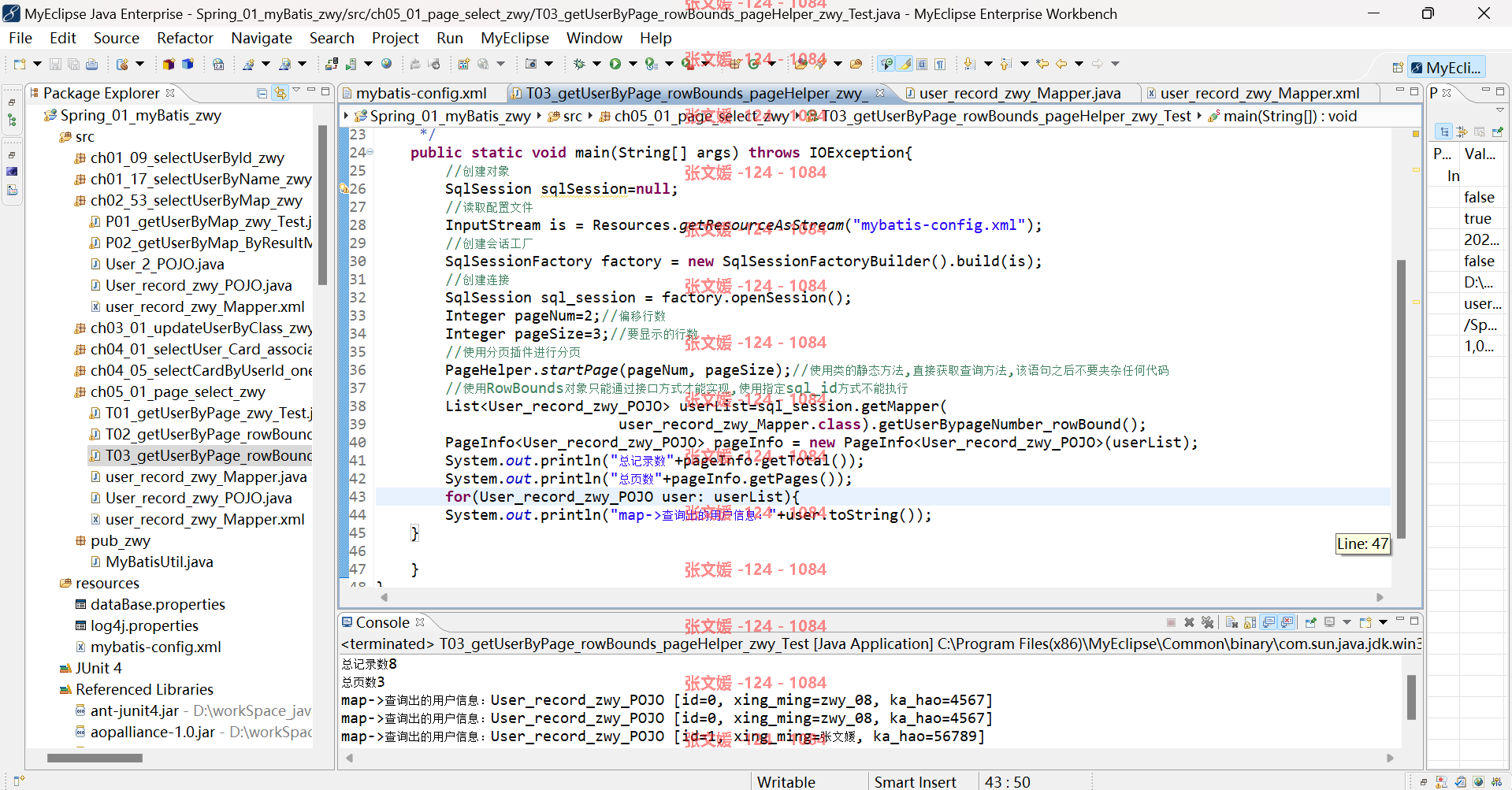Open Package Explorer view menu triangle
Screen dimensions: 1512x790
point(296,91)
